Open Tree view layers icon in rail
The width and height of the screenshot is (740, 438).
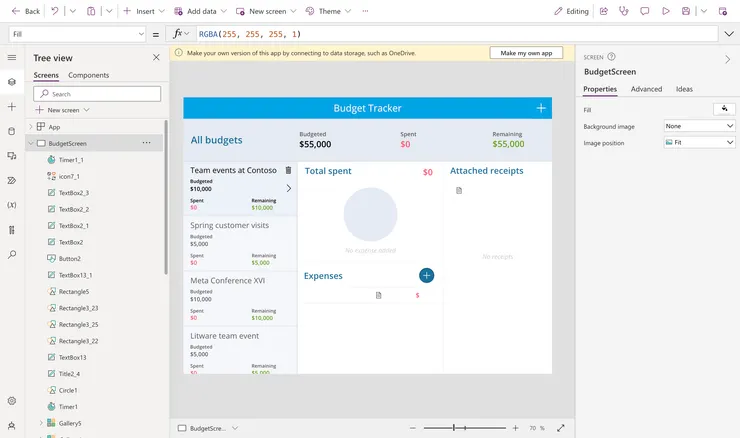point(12,82)
